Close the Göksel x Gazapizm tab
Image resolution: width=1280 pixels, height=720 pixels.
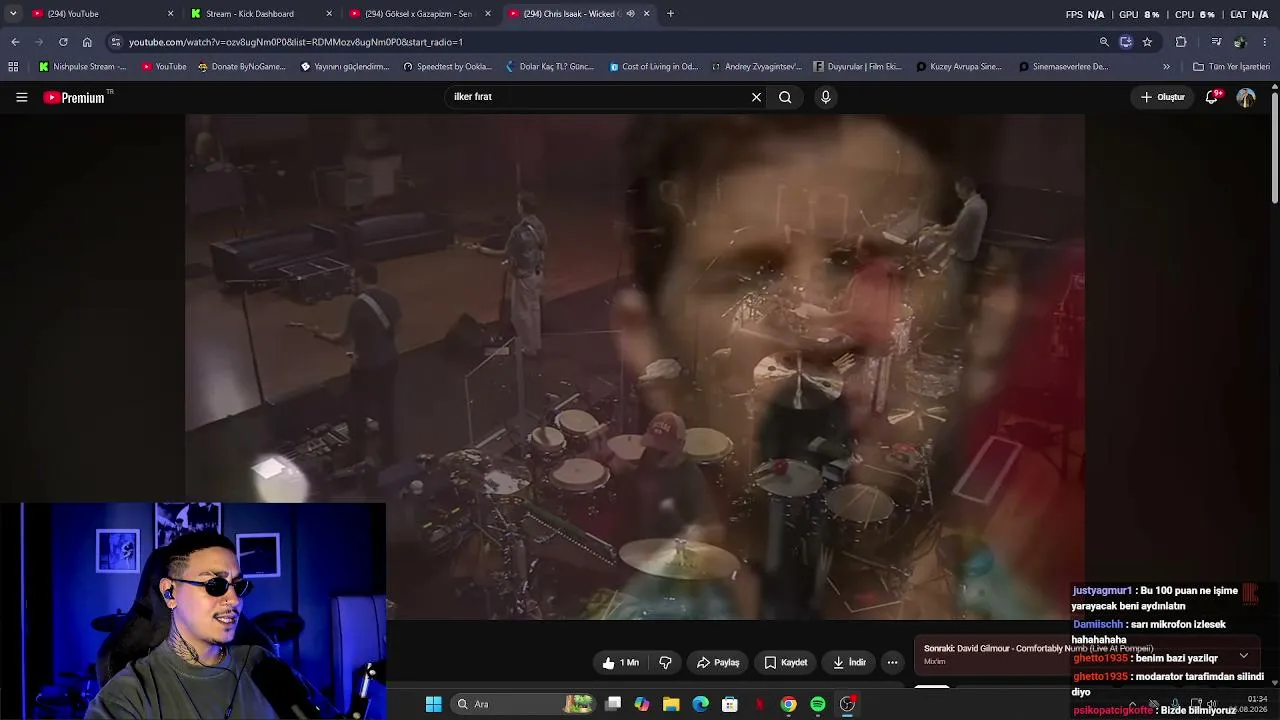pos(488,14)
